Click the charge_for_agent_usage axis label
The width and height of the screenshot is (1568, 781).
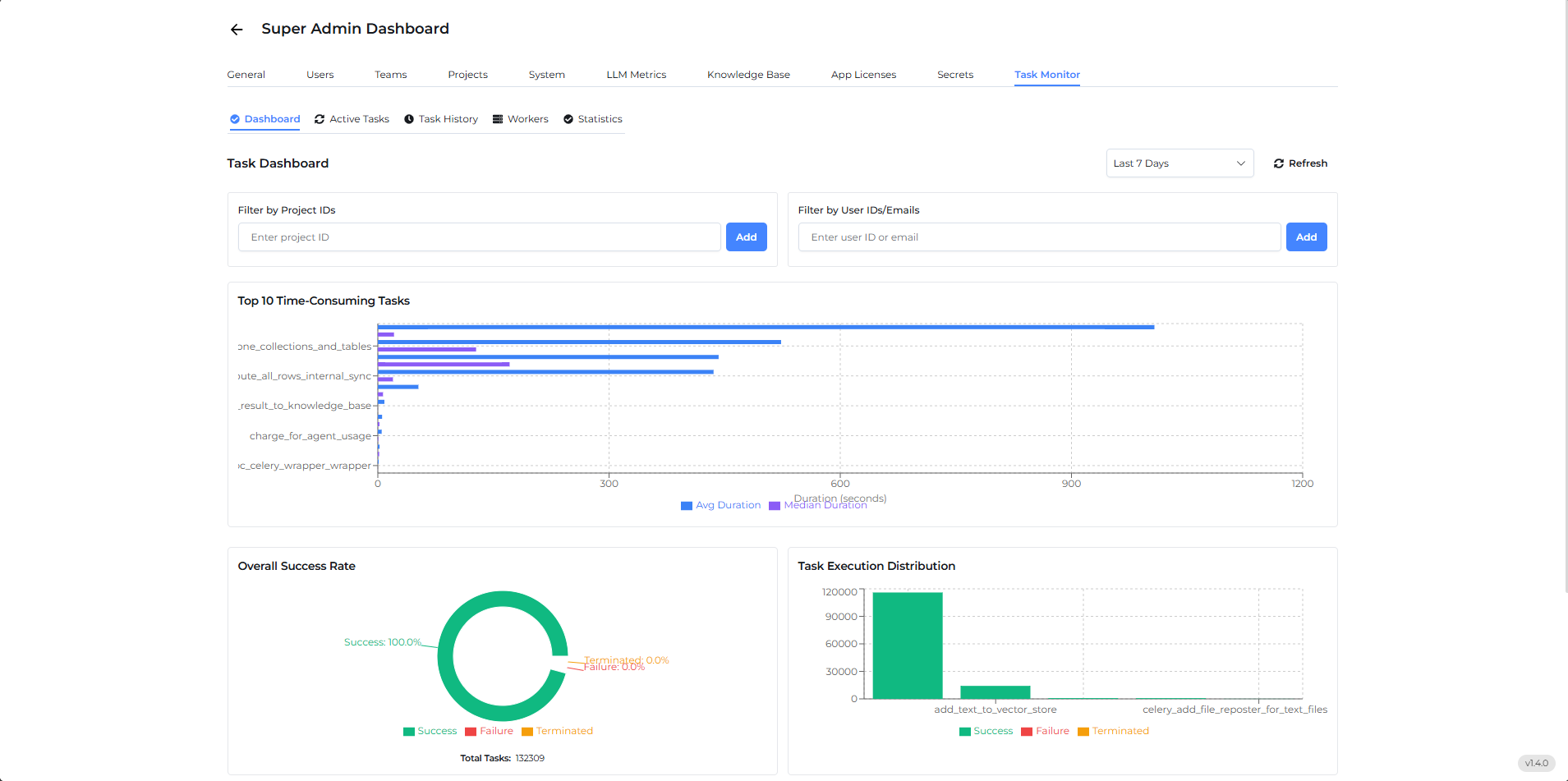(310, 436)
